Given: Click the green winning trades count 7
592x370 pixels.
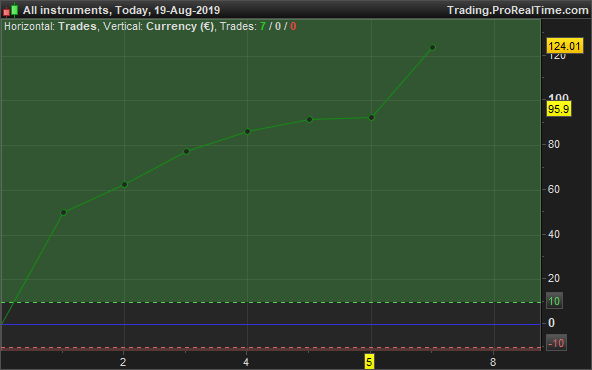Looking at the screenshot, I should pos(263,26).
